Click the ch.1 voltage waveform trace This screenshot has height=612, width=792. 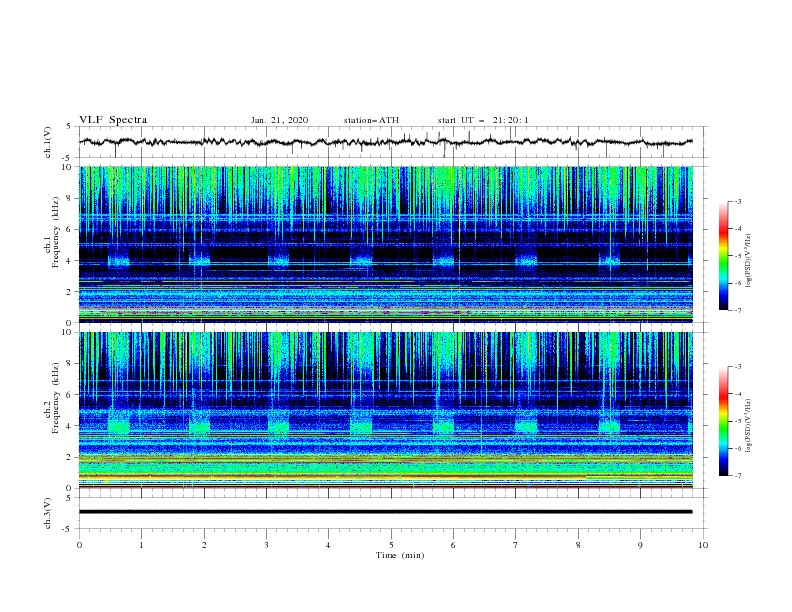[x=385, y=142]
